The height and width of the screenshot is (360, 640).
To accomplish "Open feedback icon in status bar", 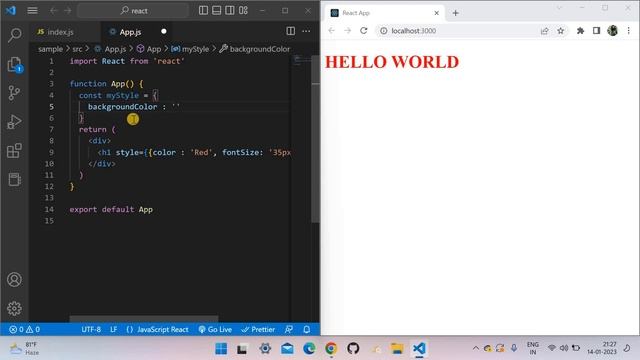I will [289, 329].
